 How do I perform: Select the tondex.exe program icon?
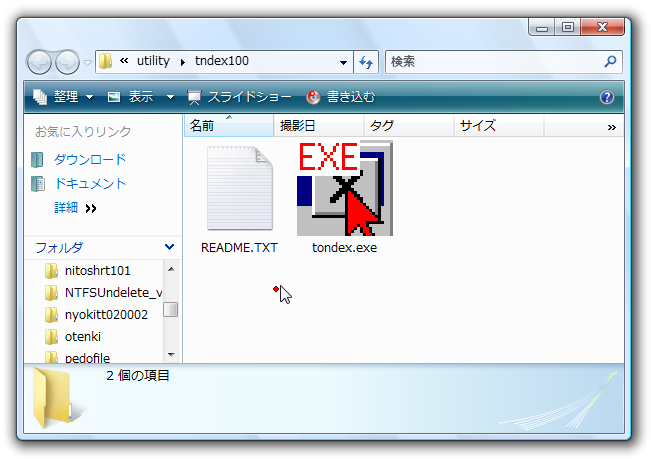[x=345, y=188]
